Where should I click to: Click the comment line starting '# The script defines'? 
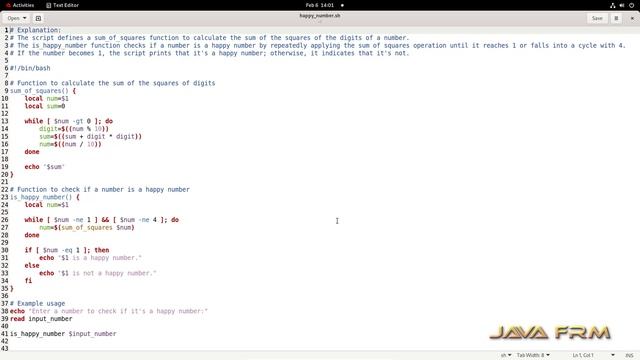coord(209,38)
